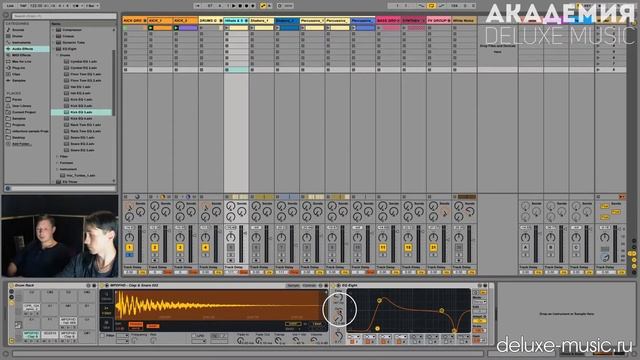Viewport: 640px width, 360px height.
Task: Fold the DRUMS G group track
Action: pyautogui.click(x=221, y=20)
